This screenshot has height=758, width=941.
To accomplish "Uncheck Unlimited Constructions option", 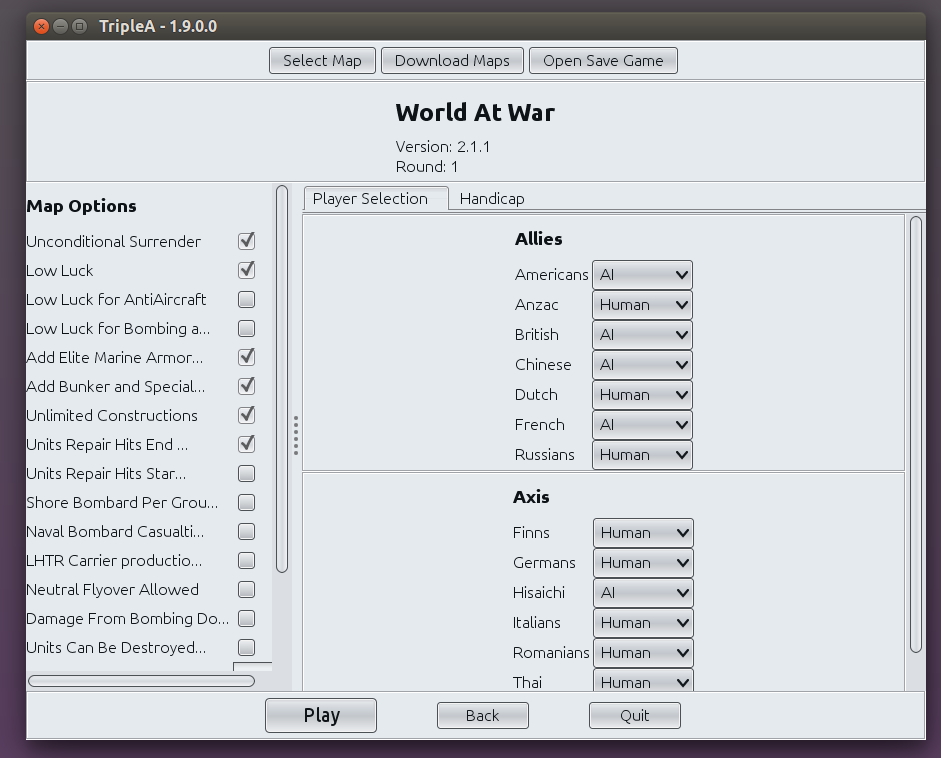I will 247,415.
